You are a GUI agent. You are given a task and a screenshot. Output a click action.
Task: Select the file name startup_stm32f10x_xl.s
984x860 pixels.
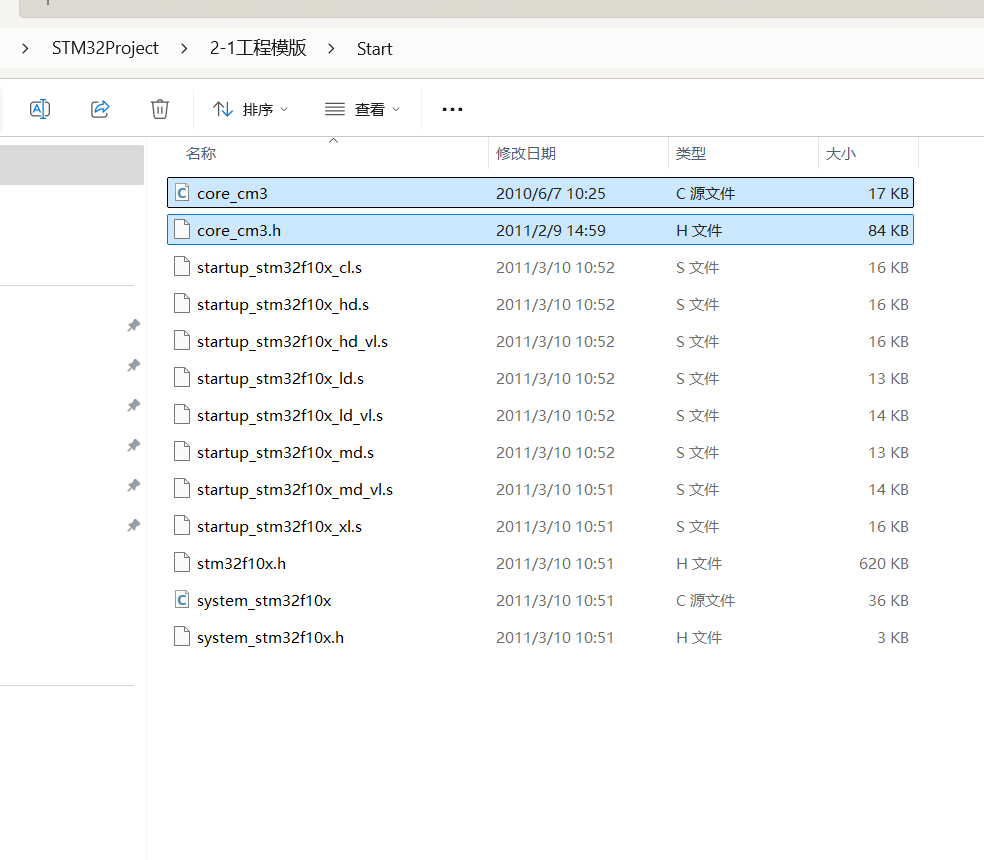(279, 527)
